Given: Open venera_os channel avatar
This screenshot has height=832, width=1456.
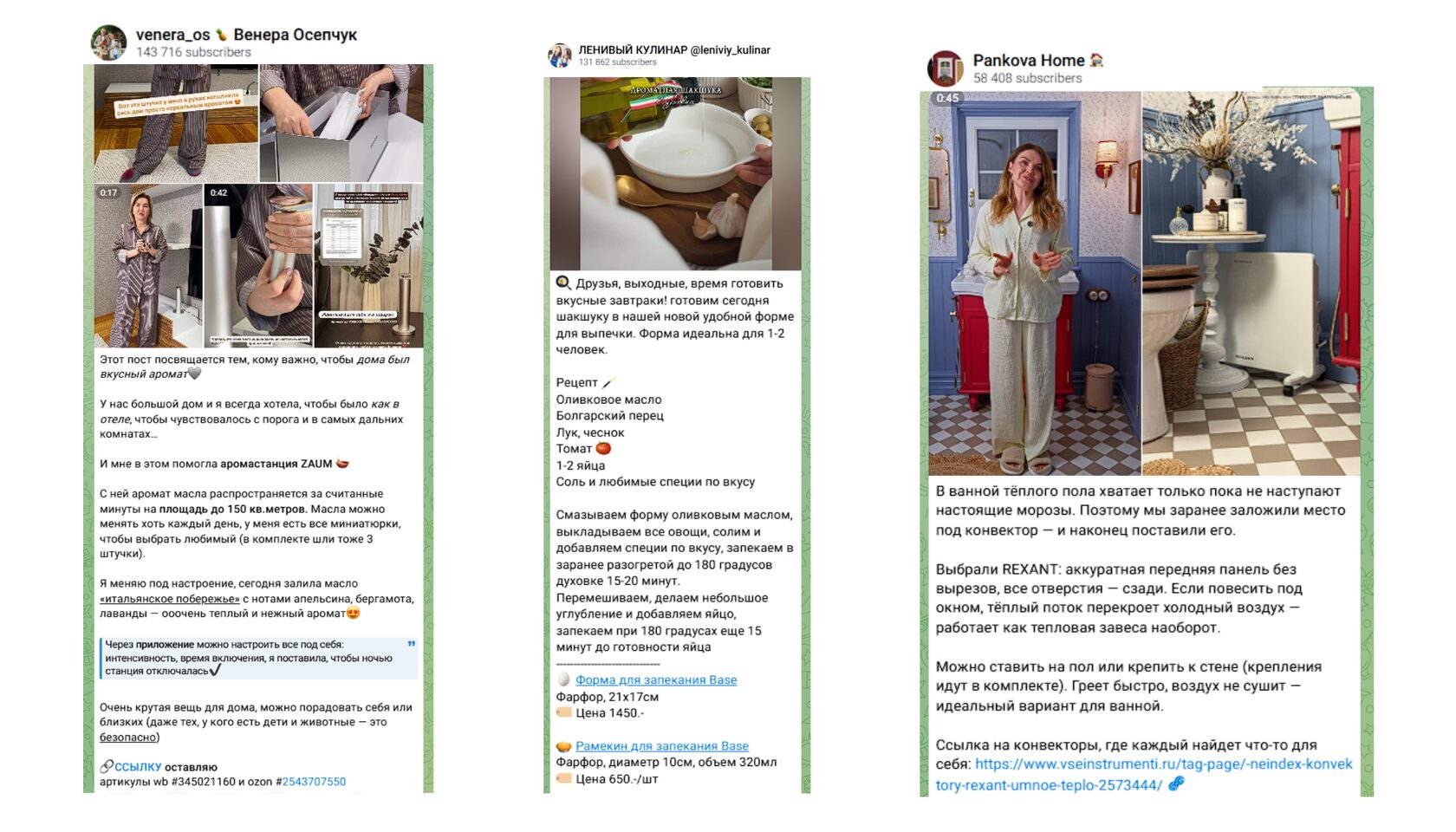Looking at the screenshot, I should tap(109, 42).
